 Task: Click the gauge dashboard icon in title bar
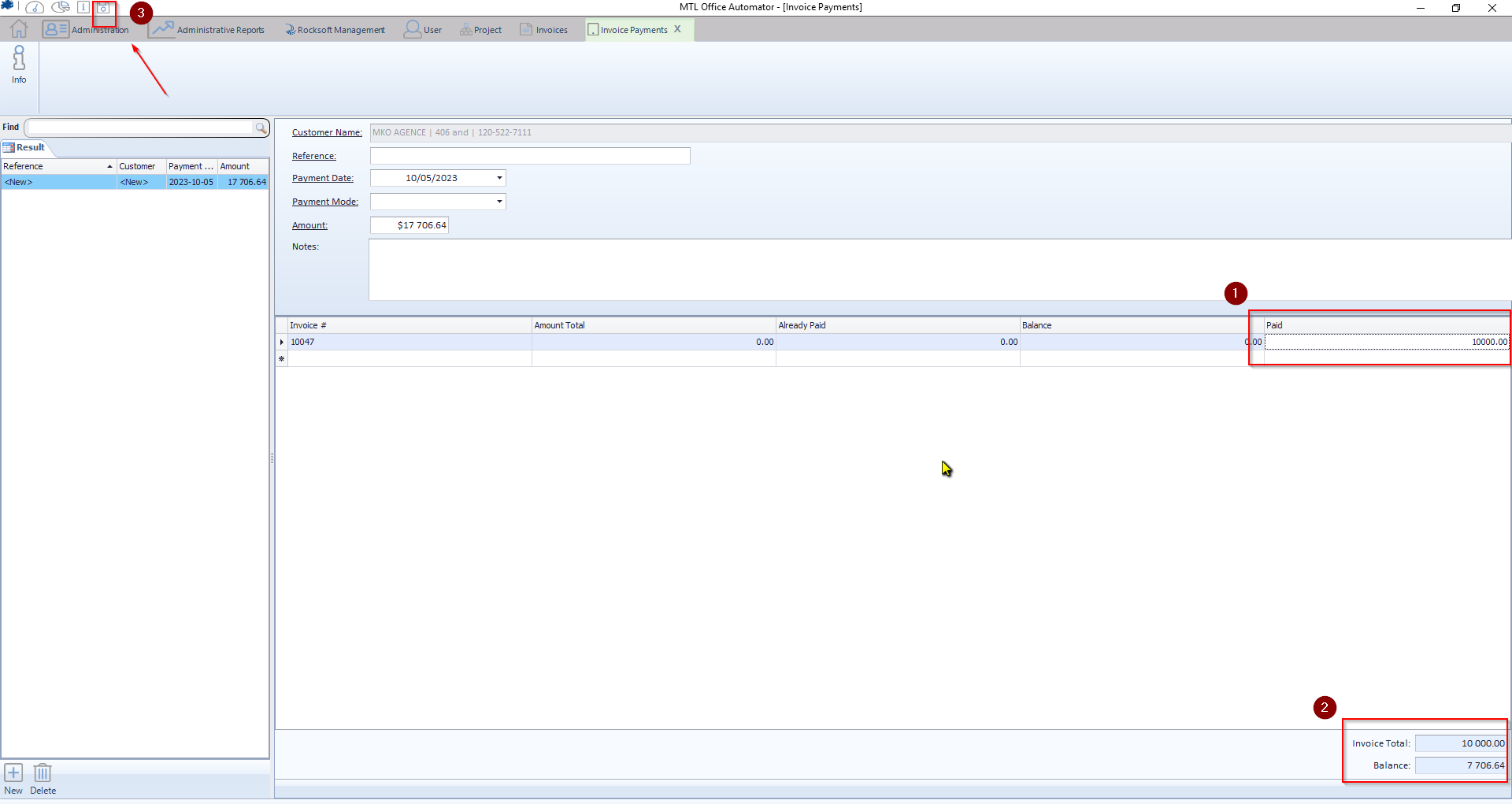click(x=35, y=8)
